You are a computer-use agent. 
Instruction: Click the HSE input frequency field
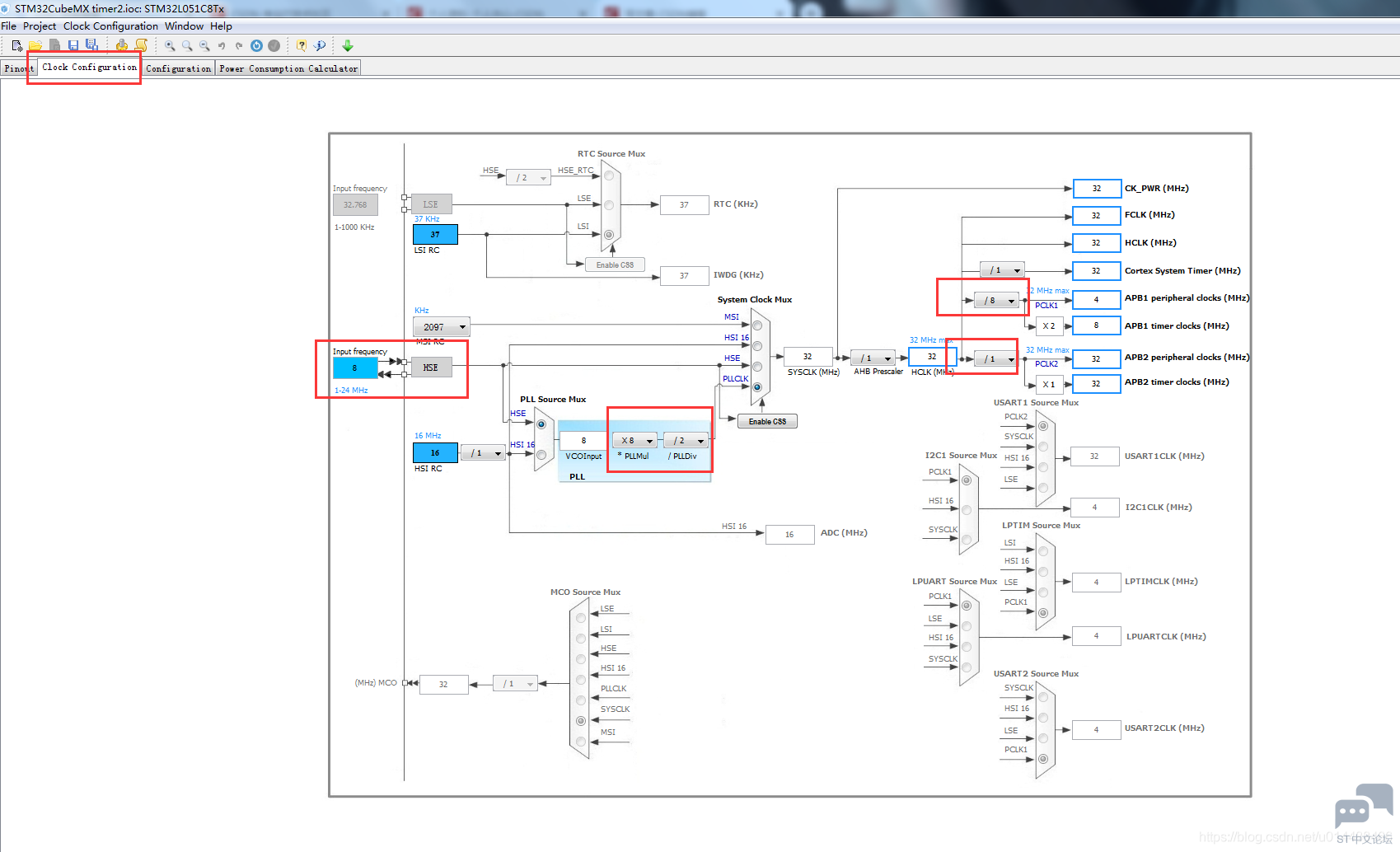355,367
